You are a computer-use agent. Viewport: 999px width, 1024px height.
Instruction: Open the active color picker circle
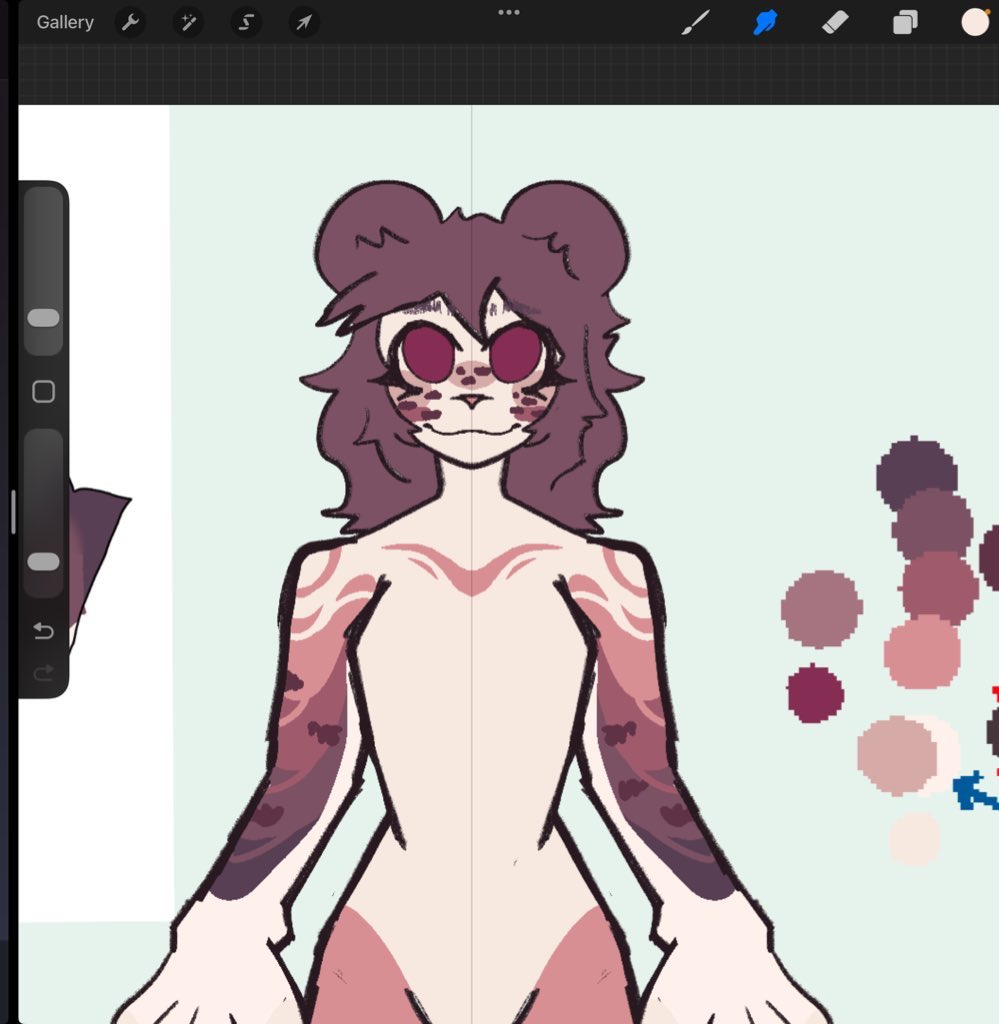click(x=975, y=22)
